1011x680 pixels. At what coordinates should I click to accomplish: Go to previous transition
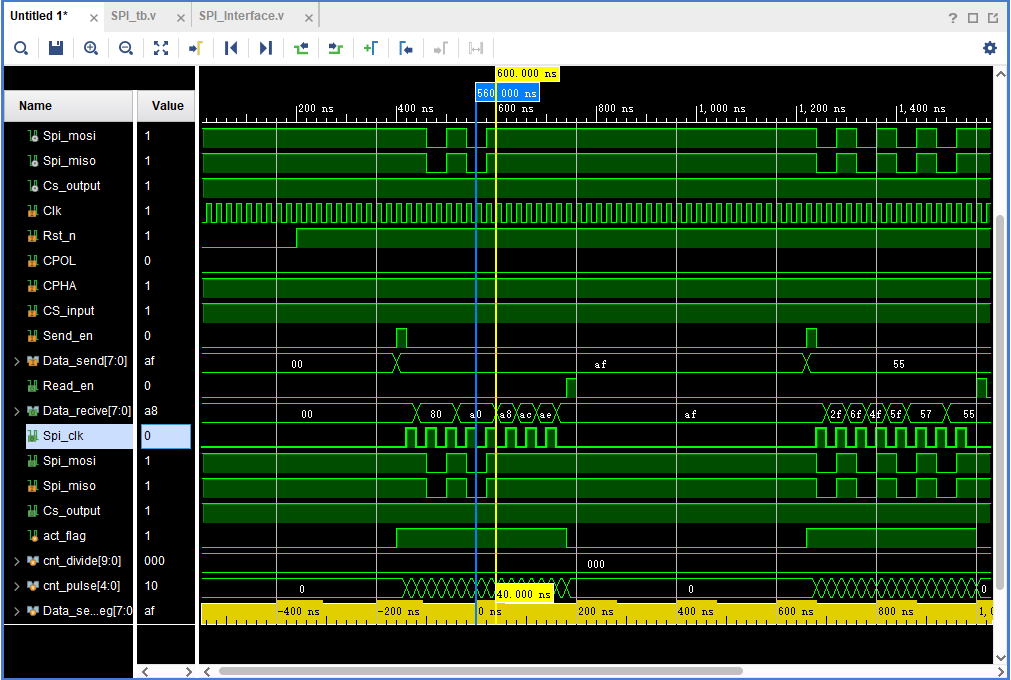[x=300, y=48]
